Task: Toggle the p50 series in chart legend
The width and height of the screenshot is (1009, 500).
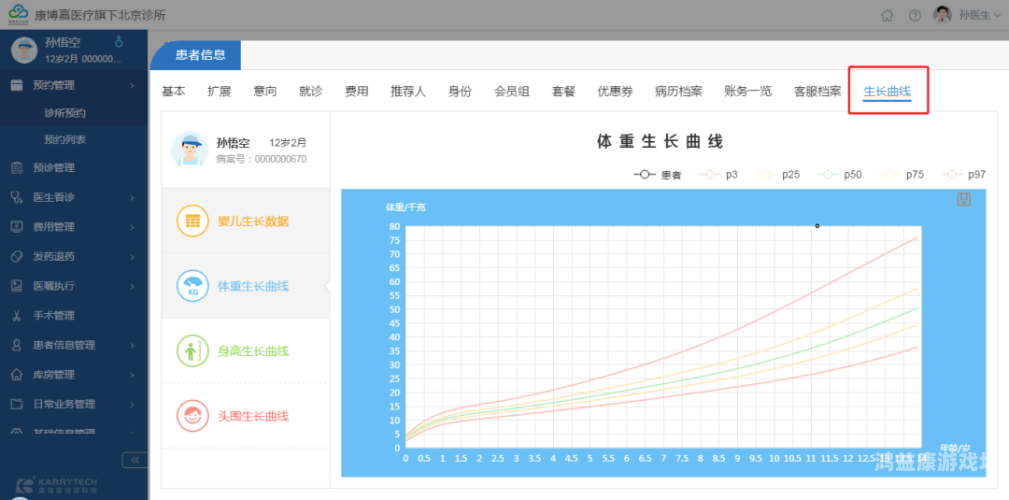Action: [x=840, y=174]
